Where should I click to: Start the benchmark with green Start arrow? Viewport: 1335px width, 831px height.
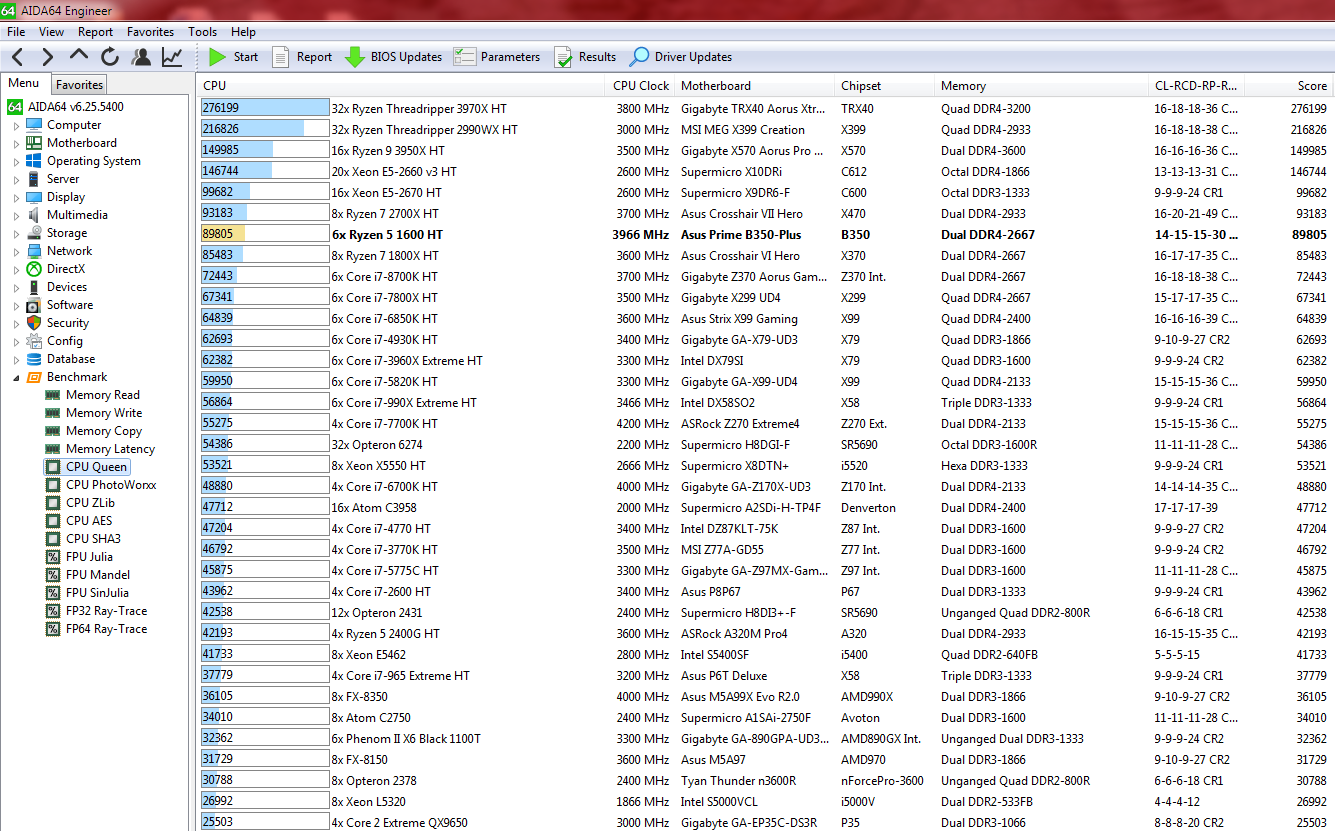tap(233, 57)
